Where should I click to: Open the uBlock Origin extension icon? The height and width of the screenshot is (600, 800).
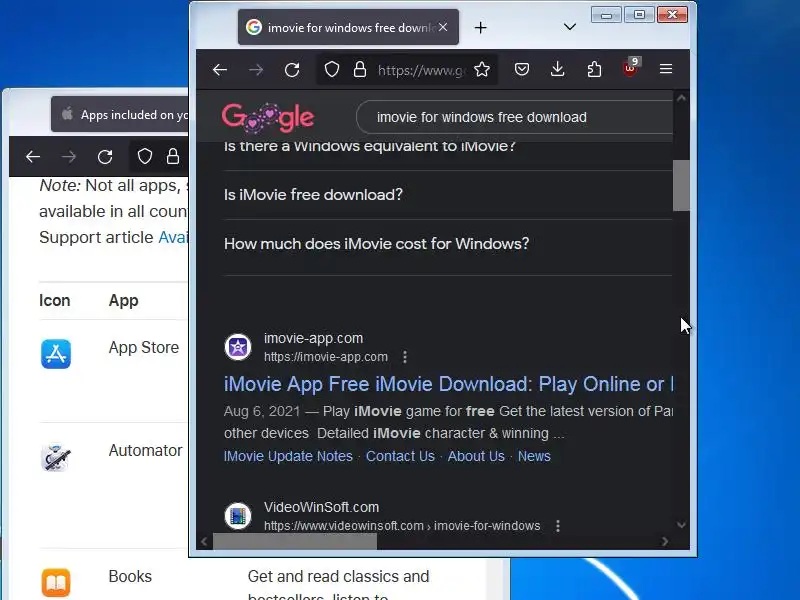coord(631,68)
